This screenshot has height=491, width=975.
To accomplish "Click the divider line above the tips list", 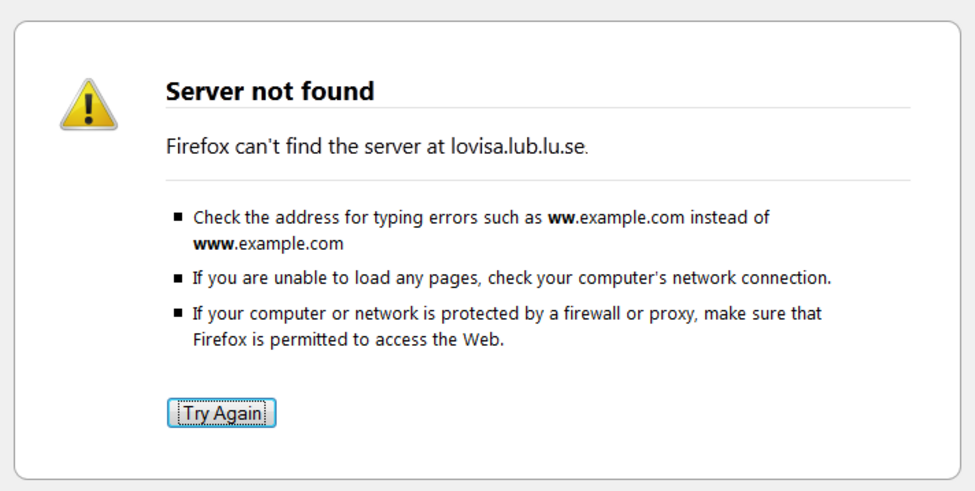I will tap(538, 180).
